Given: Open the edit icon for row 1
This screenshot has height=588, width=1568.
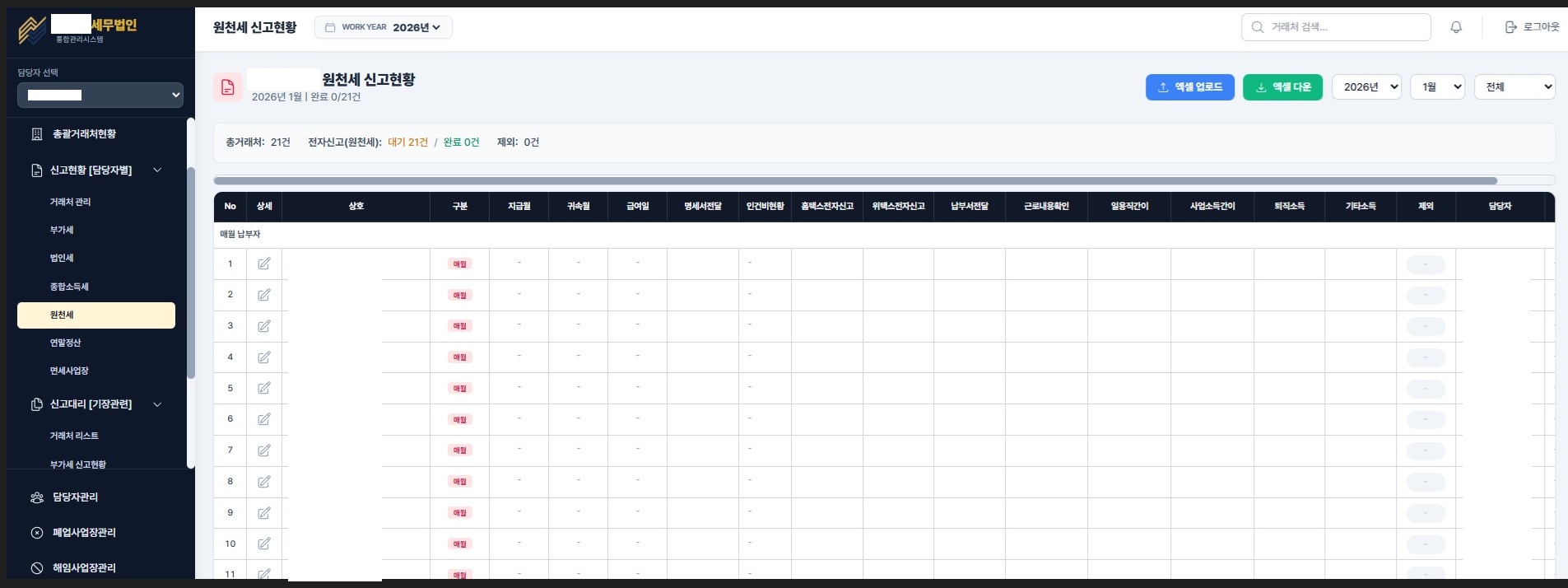Looking at the screenshot, I should point(264,264).
